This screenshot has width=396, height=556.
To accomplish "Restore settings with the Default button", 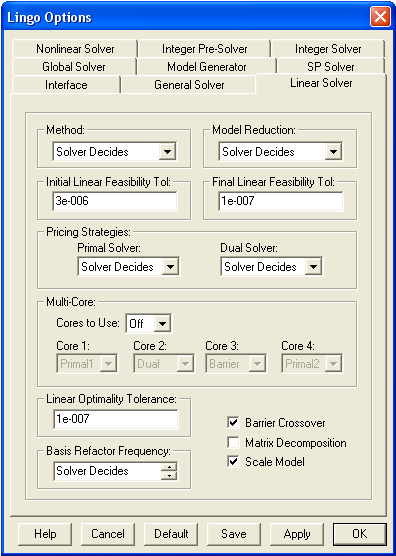I will [171, 534].
